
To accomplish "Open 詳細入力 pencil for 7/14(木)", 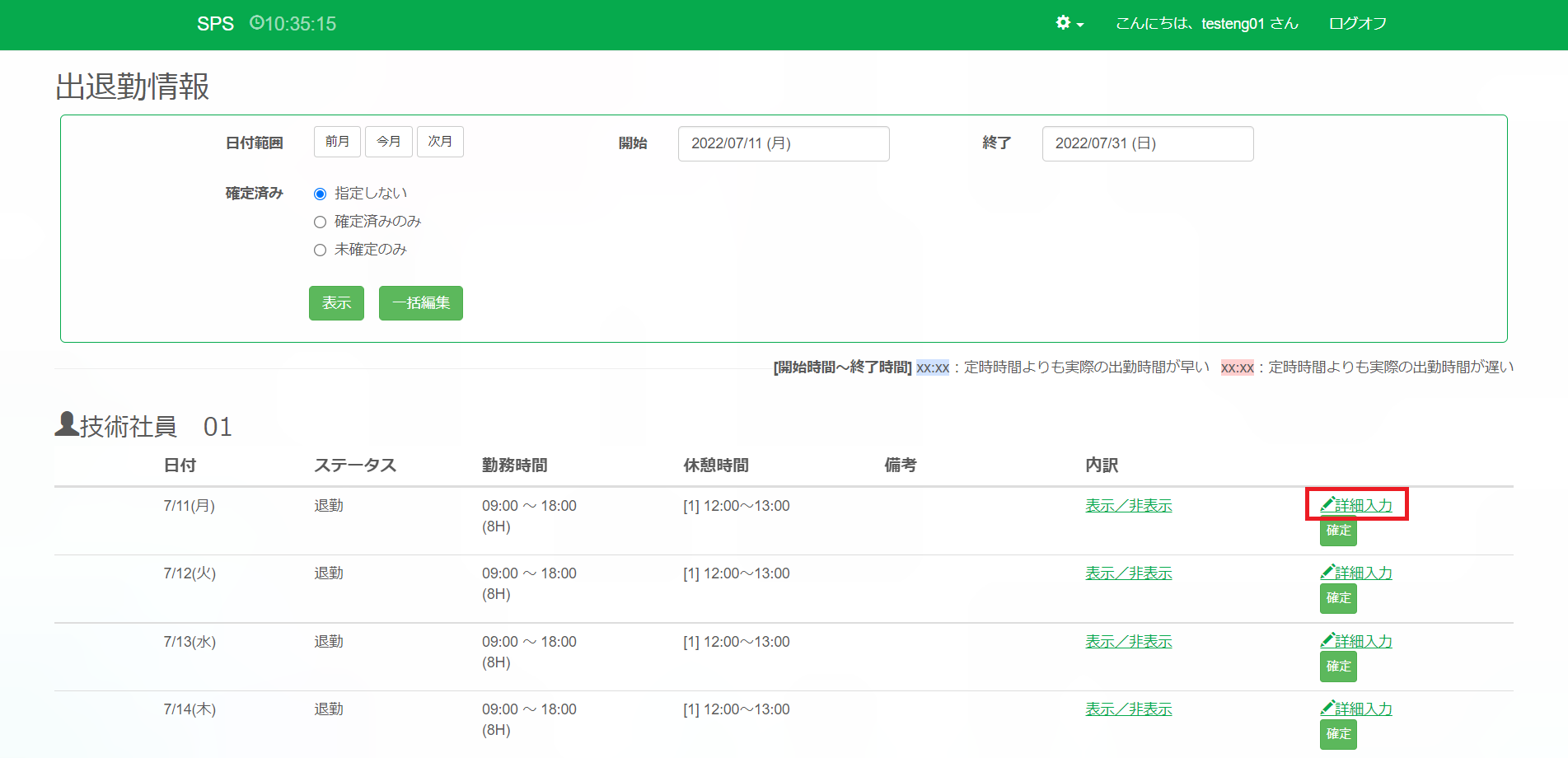I will pos(1356,709).
